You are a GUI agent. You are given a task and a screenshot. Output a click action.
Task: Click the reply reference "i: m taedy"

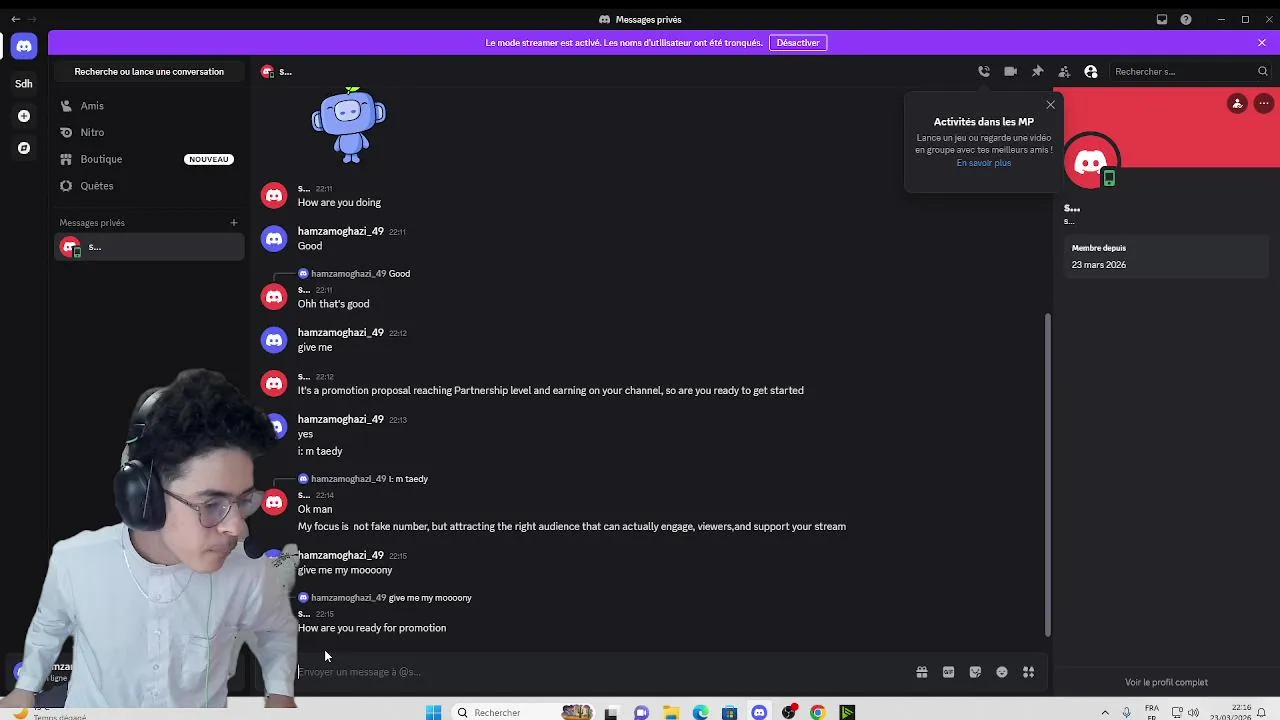pyautogui.click(x=363, y=479)
